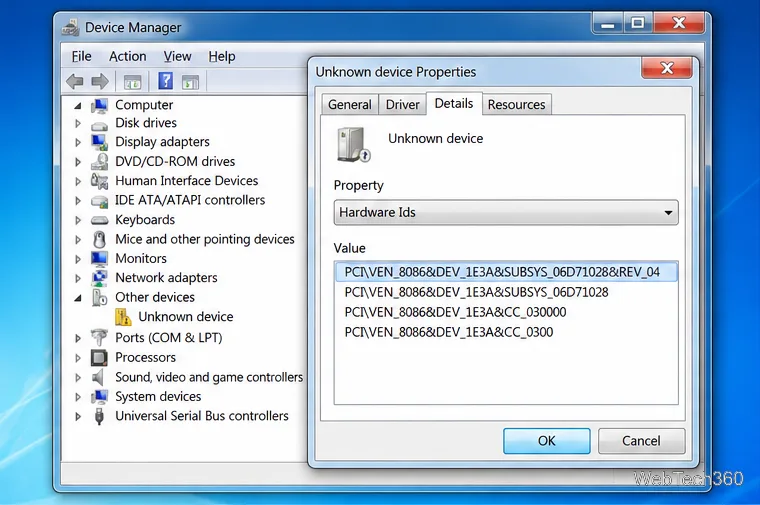
Task: Maximize the Device Manager window
Action: pyautogui.click(x=637, y=23)
